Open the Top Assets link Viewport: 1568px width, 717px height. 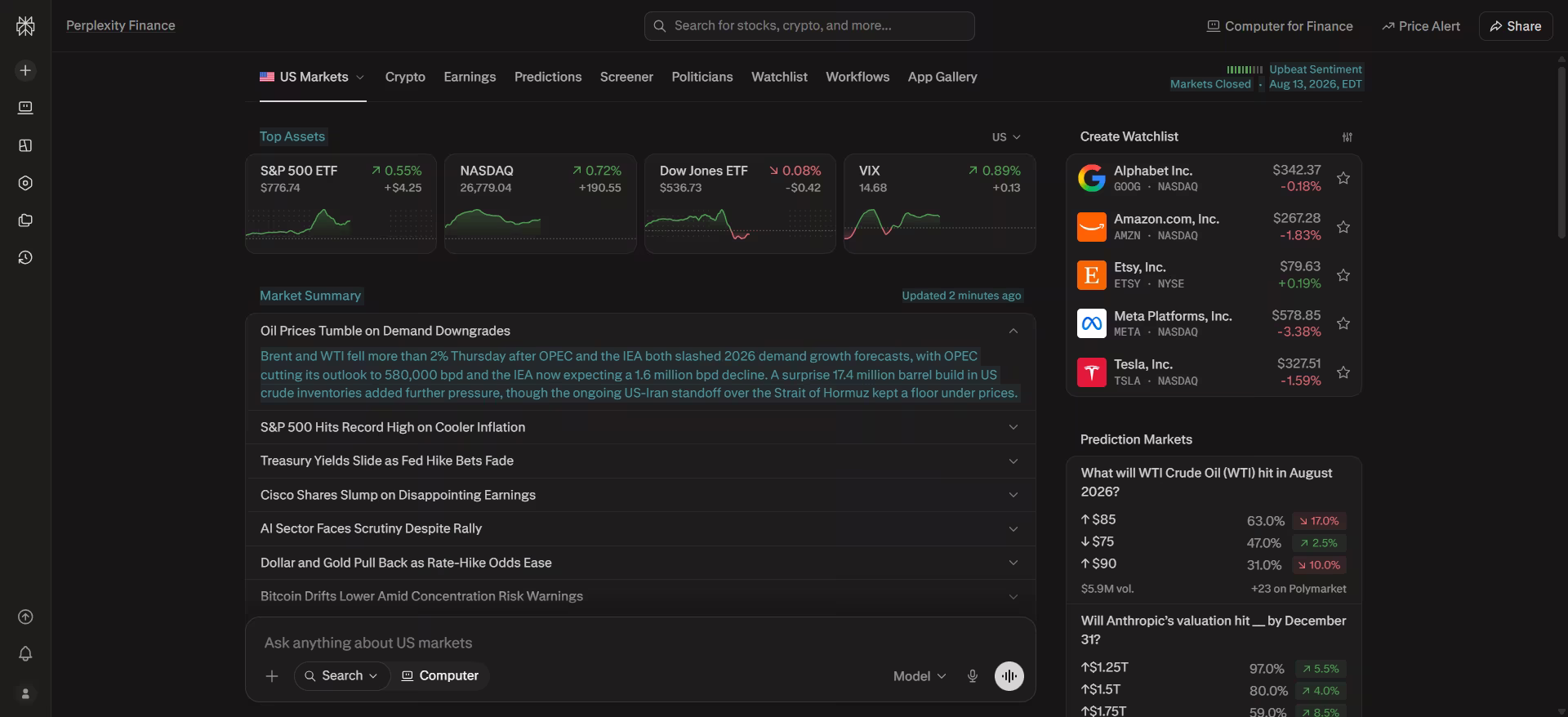(x=292, y=136)
